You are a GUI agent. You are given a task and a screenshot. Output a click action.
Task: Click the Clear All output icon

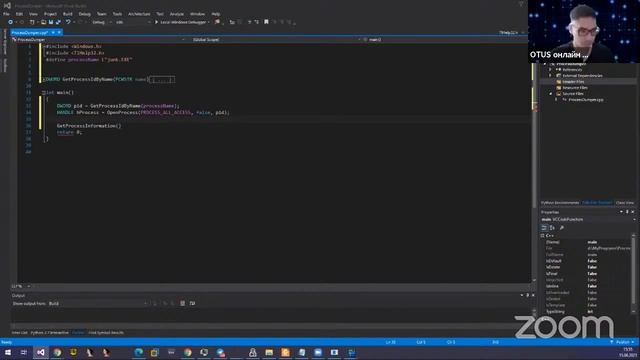182,304
